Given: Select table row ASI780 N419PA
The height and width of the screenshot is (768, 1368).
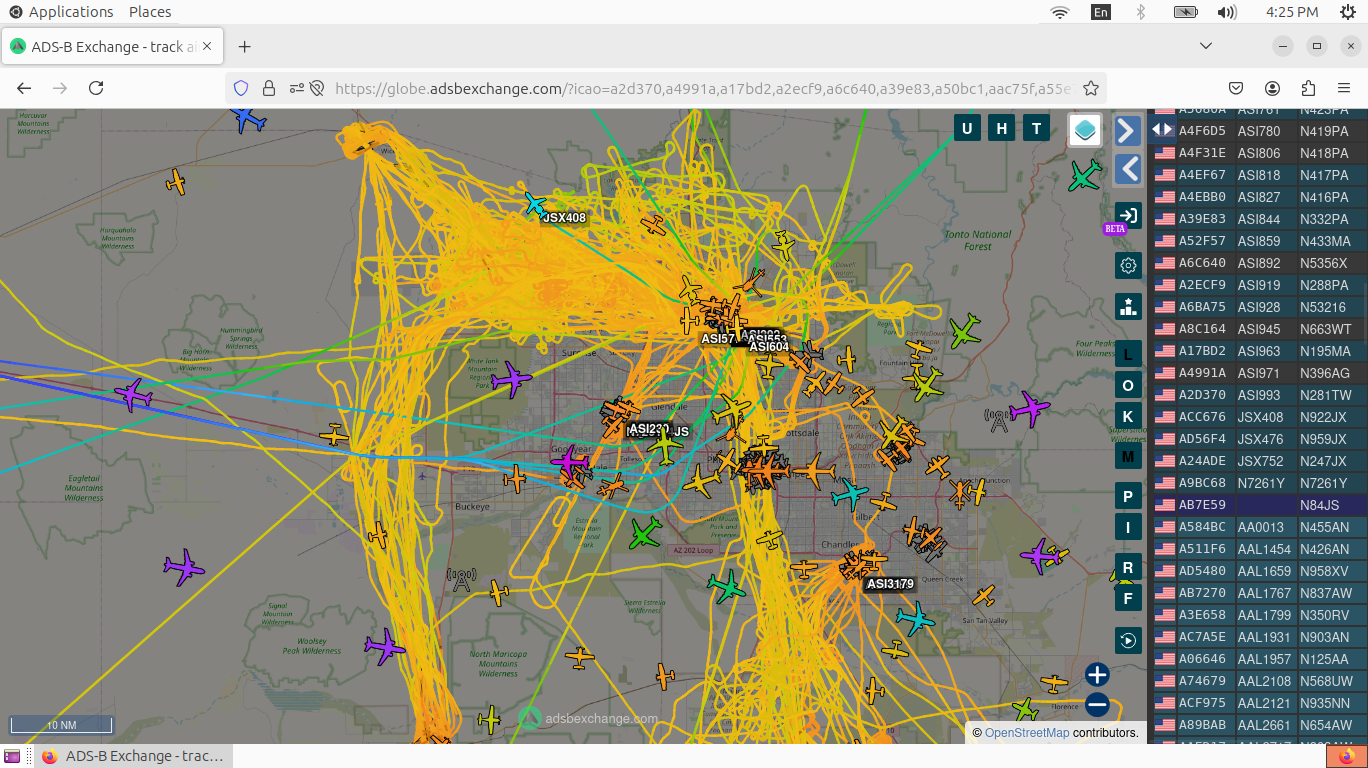Looking at the screenshot, I should click(x=1260, y=131).
